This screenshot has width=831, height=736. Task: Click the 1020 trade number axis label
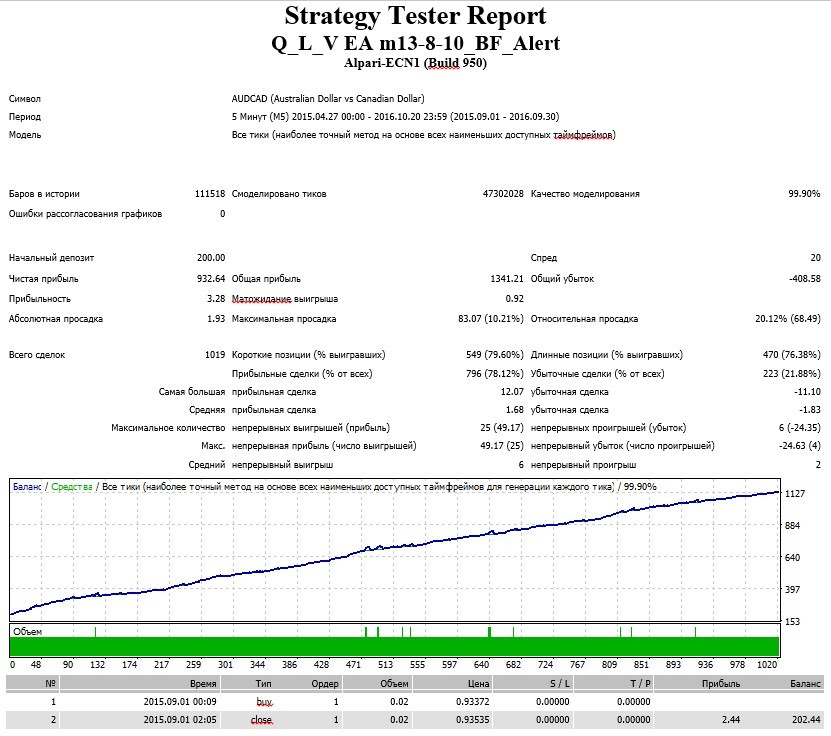click(767, 665)
